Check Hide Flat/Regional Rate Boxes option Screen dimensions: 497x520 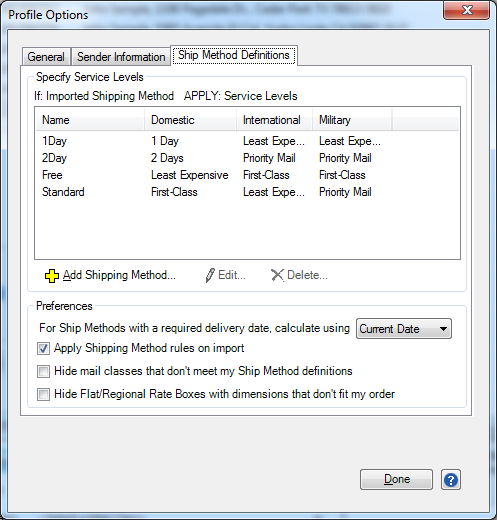[43, 394]
